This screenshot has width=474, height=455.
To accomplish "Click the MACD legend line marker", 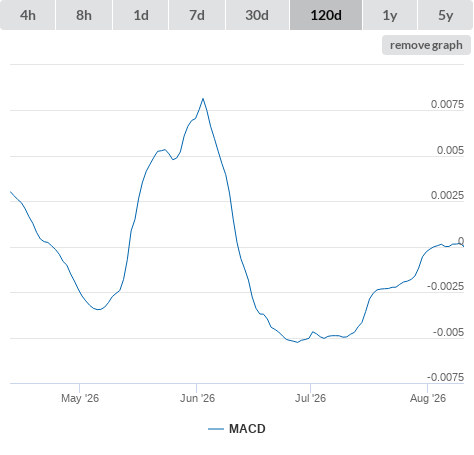I will (x=216, y=429).
